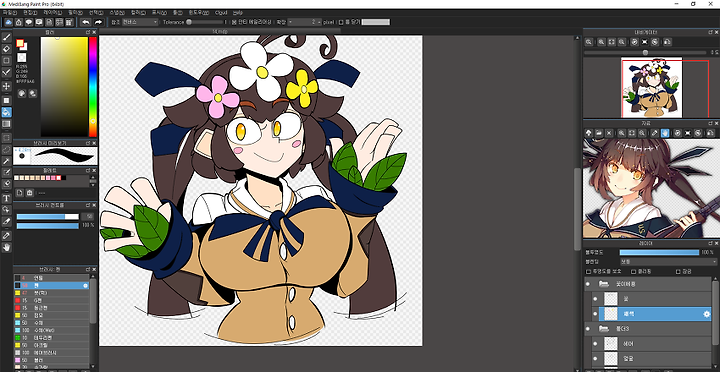The height and width of the screenshot is (372, 720).
Task: Toggle the 클리핑 clipping checkbox
Action: pyautogui.click(x=634, y=271)
